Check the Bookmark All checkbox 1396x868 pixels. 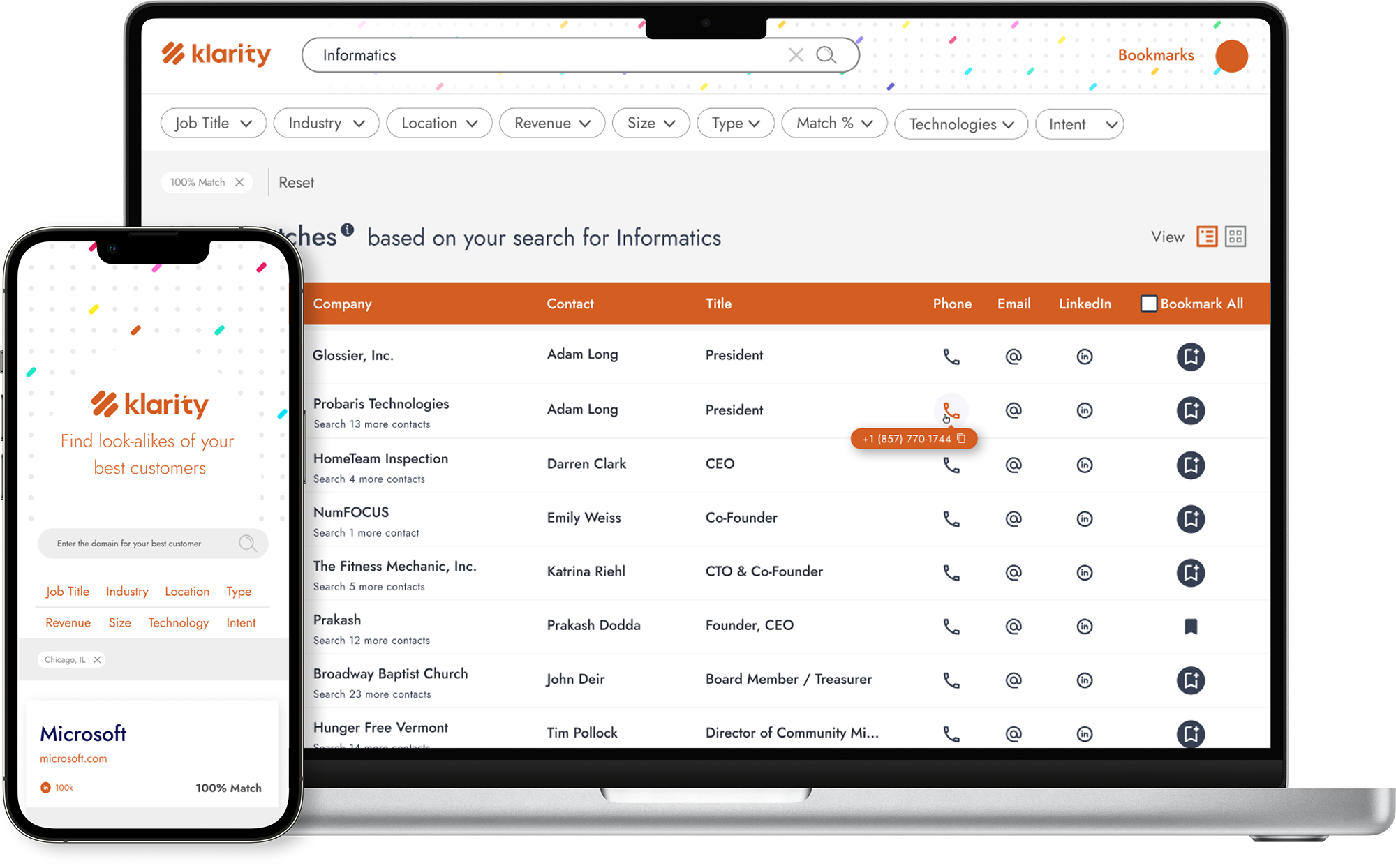click(x=1148, y=304)
